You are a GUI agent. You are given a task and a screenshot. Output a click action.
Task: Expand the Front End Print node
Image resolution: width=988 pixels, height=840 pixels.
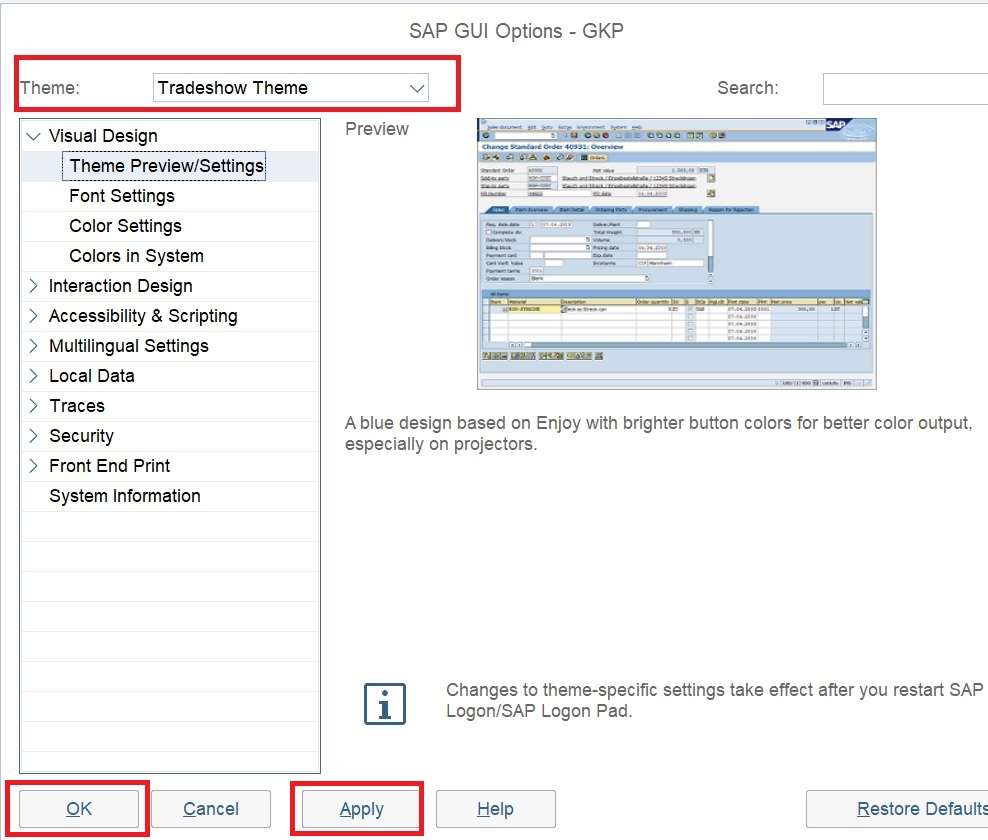(x=34, y=466)
